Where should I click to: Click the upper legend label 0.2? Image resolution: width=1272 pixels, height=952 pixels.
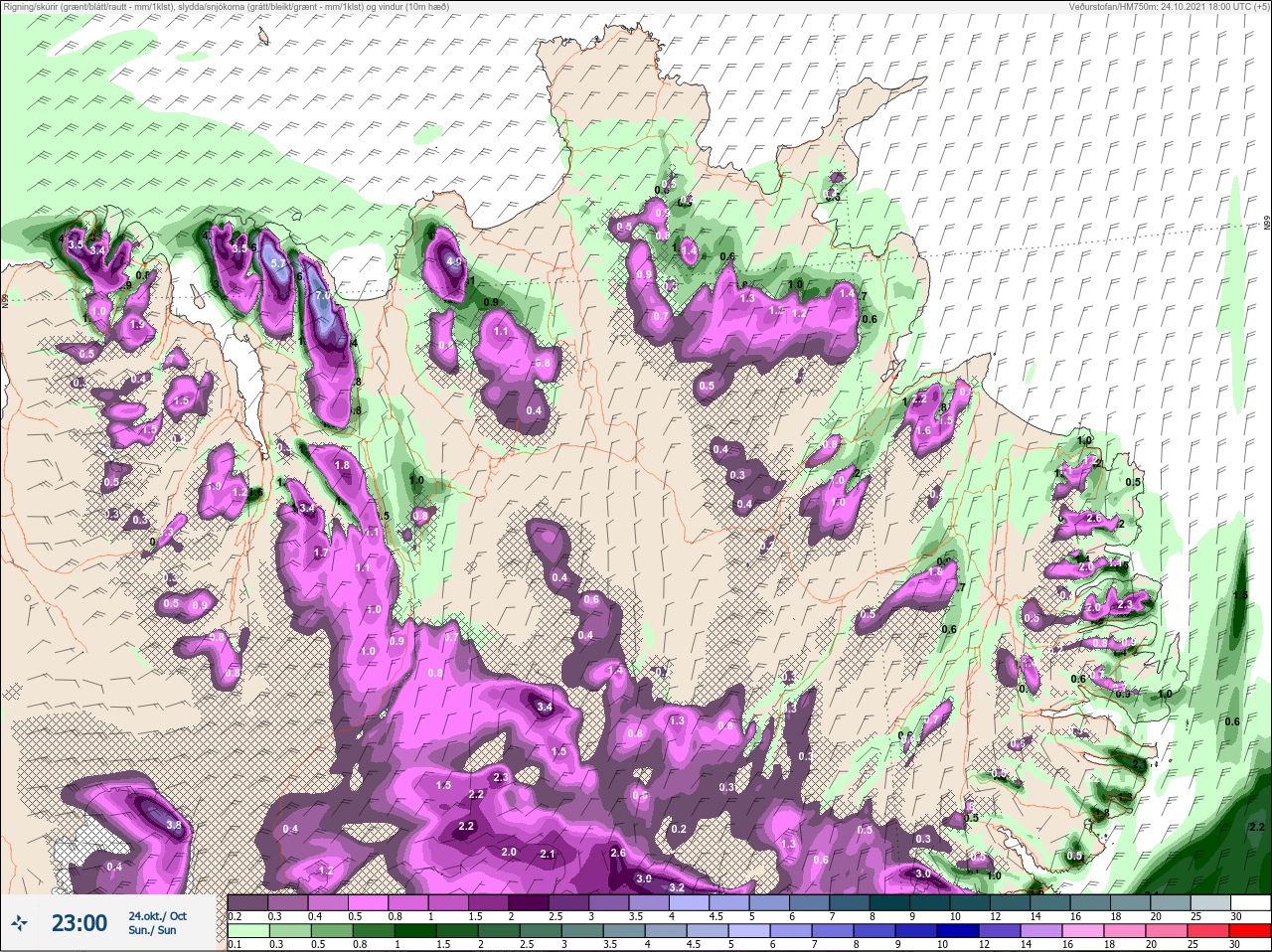point(235,916)
